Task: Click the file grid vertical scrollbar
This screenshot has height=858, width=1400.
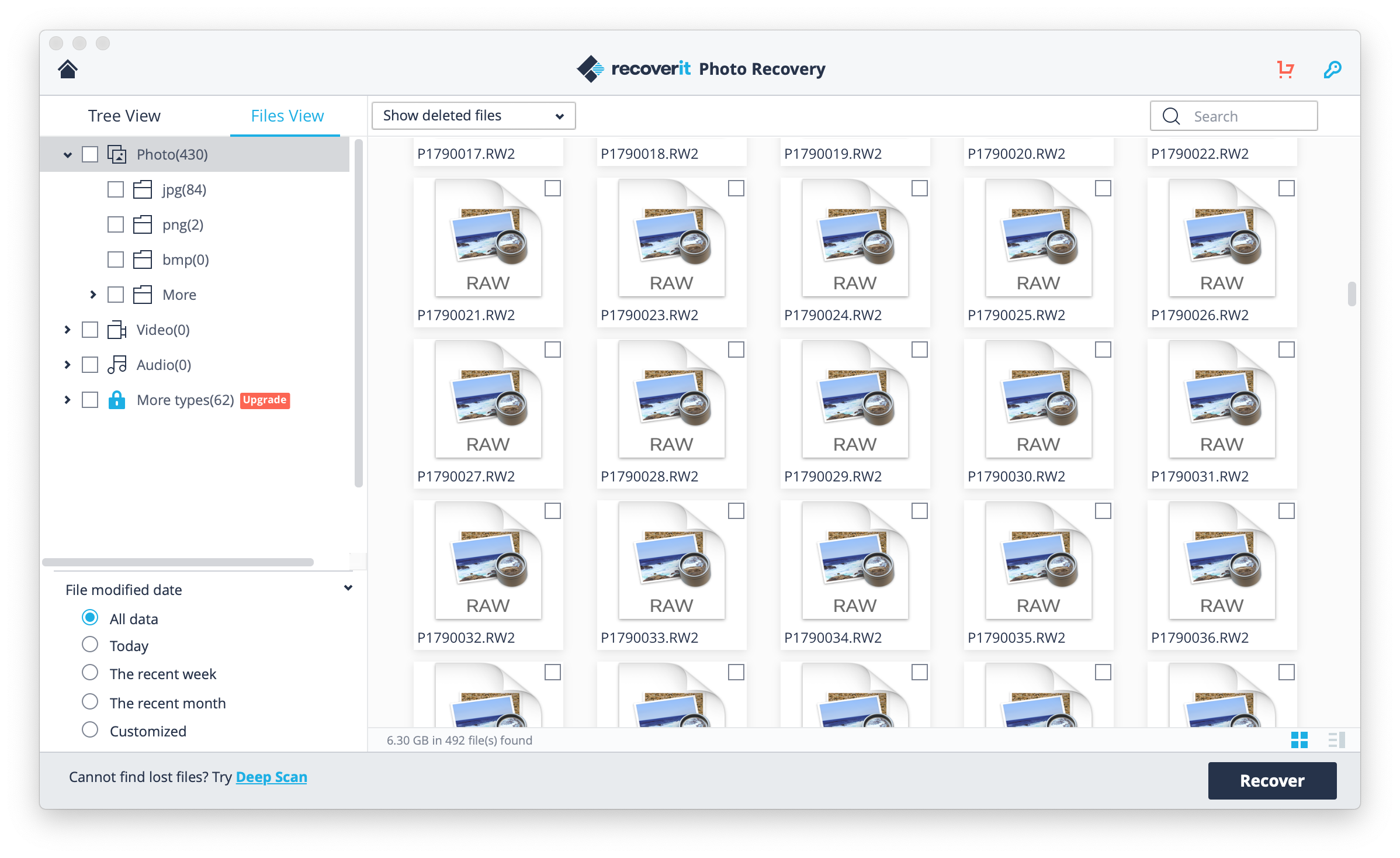Action: (x=1352, y=294)
